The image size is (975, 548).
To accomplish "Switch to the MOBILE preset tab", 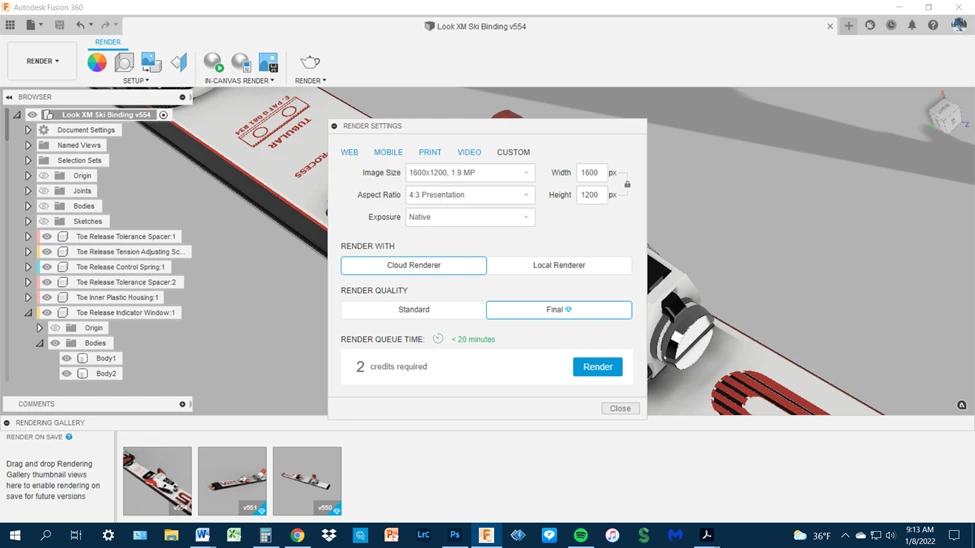I will point(388,152).
